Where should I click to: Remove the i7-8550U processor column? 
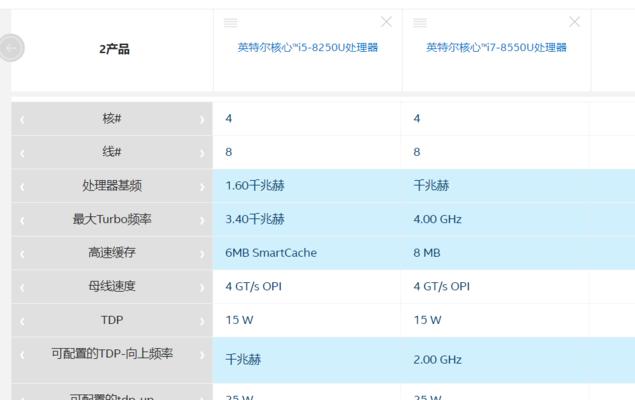574,22
